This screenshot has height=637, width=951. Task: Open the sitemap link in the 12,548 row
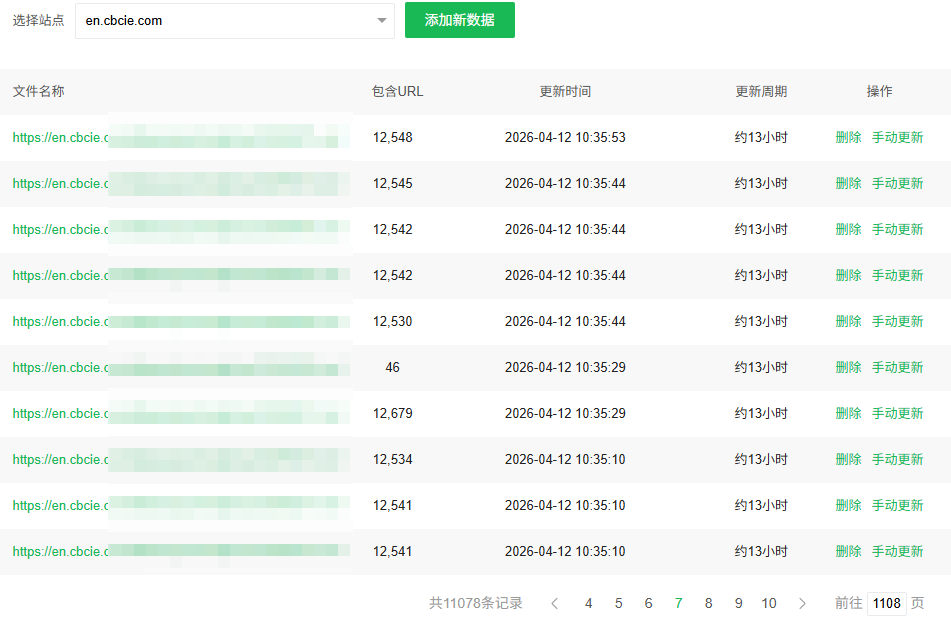pyautogui.click(x=181, y=138)
